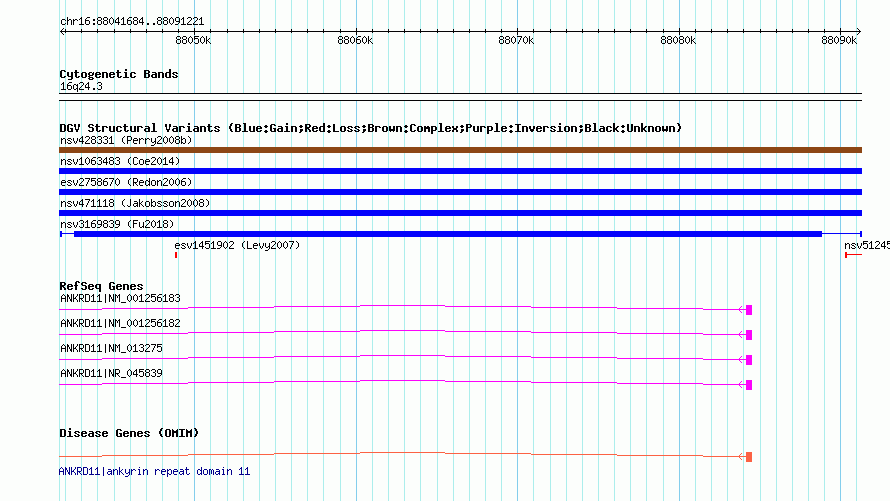Click the magenta exon box of NM_001256182
This screenshot has width=890, height=501.
pos(749,335)
